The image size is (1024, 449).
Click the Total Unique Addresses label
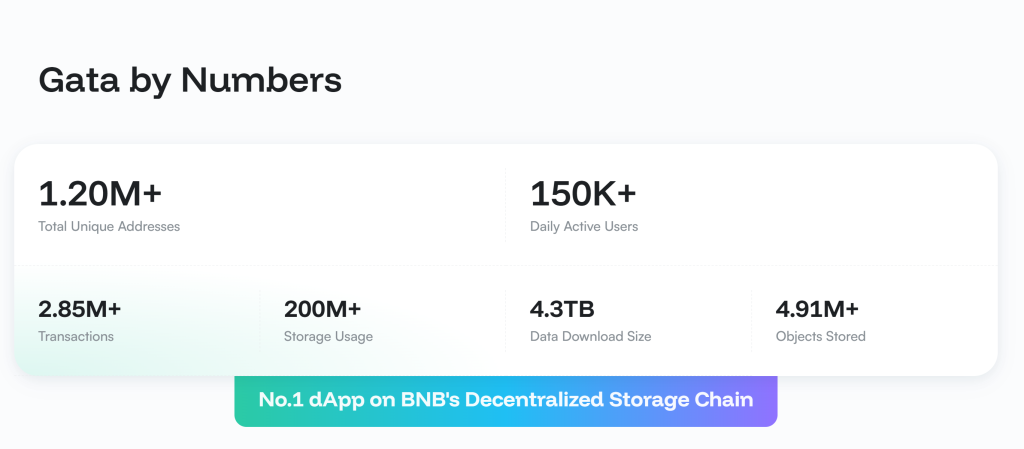point(109,226)
